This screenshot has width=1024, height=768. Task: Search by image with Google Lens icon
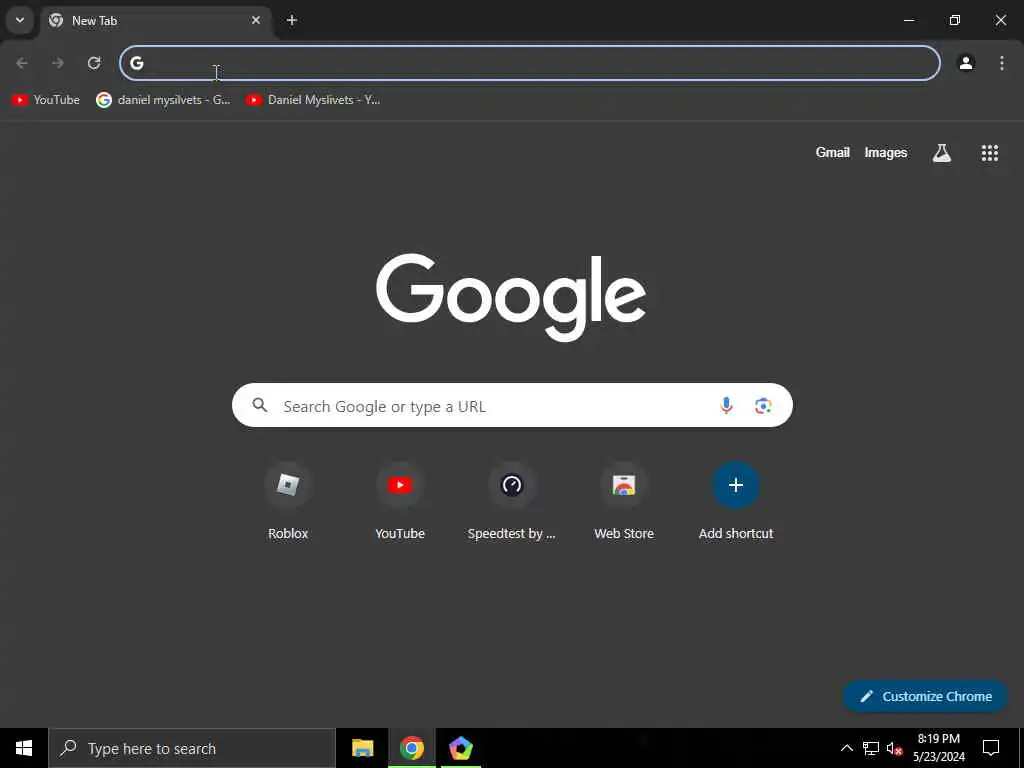coord(763,406)
